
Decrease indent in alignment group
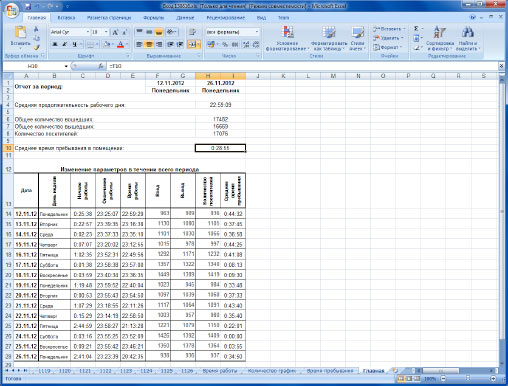click(x=170, y=44)
